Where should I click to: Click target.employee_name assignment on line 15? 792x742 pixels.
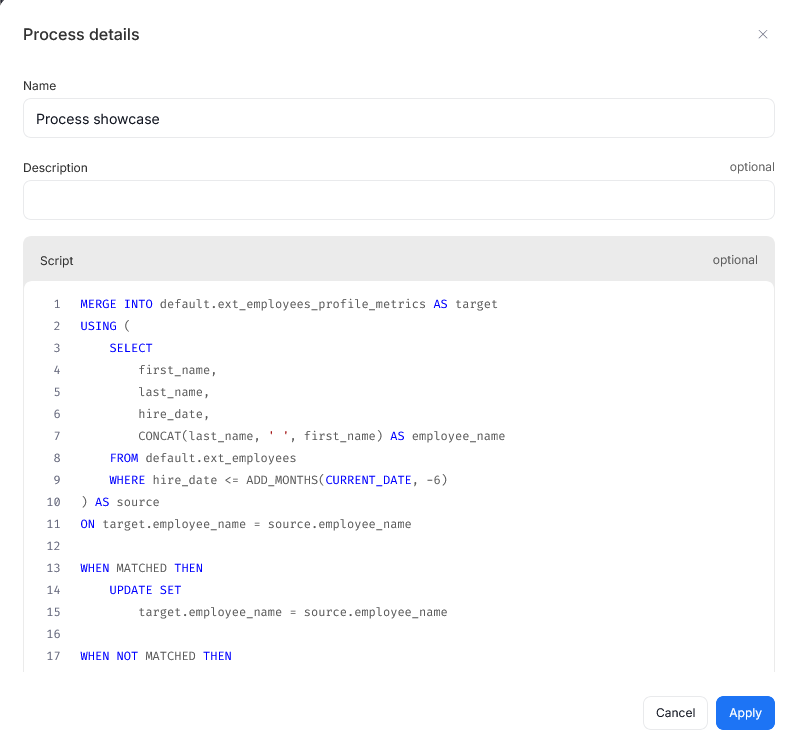(x=293, y=612)
